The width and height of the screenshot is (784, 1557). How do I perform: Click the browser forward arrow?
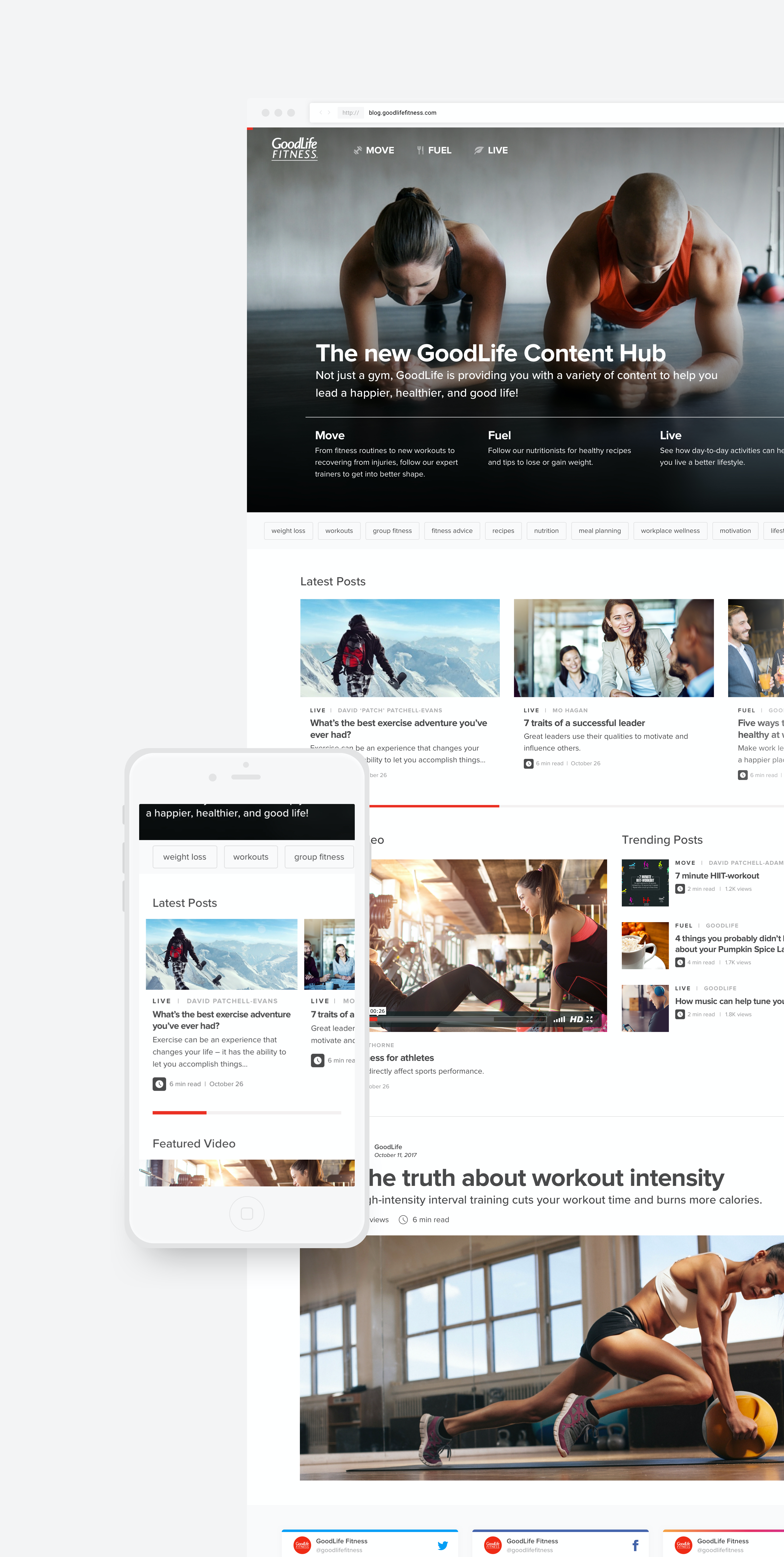coord(329,113)
